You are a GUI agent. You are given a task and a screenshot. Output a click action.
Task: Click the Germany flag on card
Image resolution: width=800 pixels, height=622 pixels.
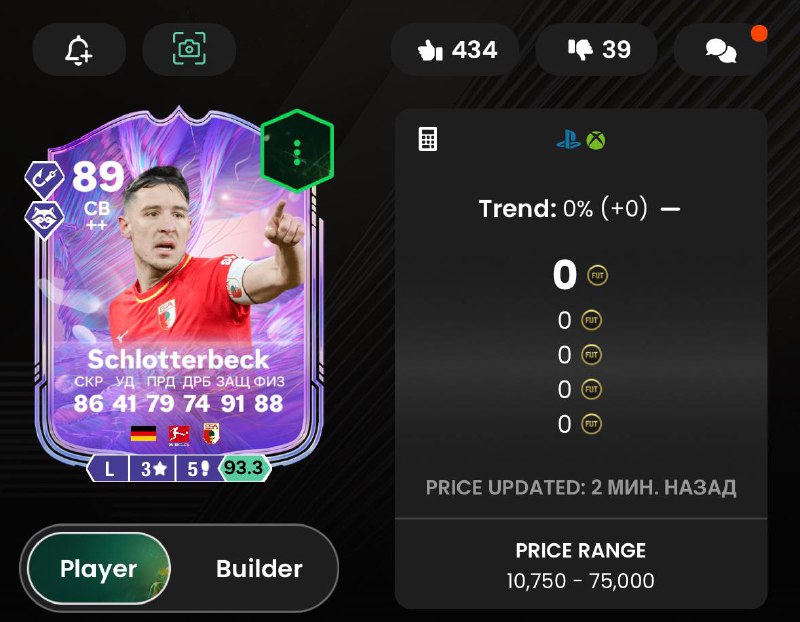tap(143, 434)
